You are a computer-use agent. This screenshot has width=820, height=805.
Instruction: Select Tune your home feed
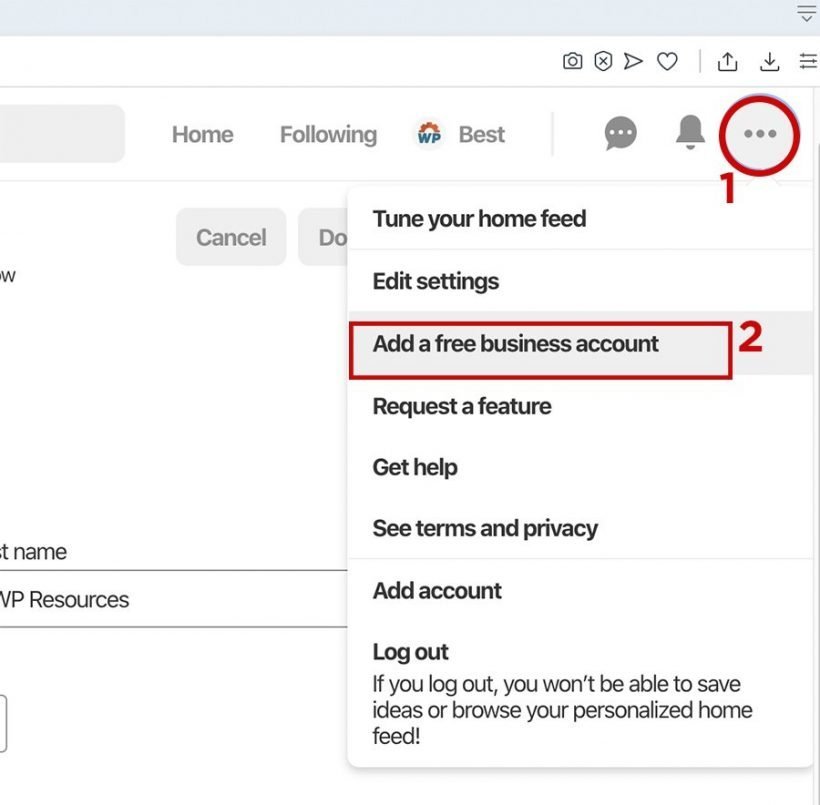click(579, 219)
